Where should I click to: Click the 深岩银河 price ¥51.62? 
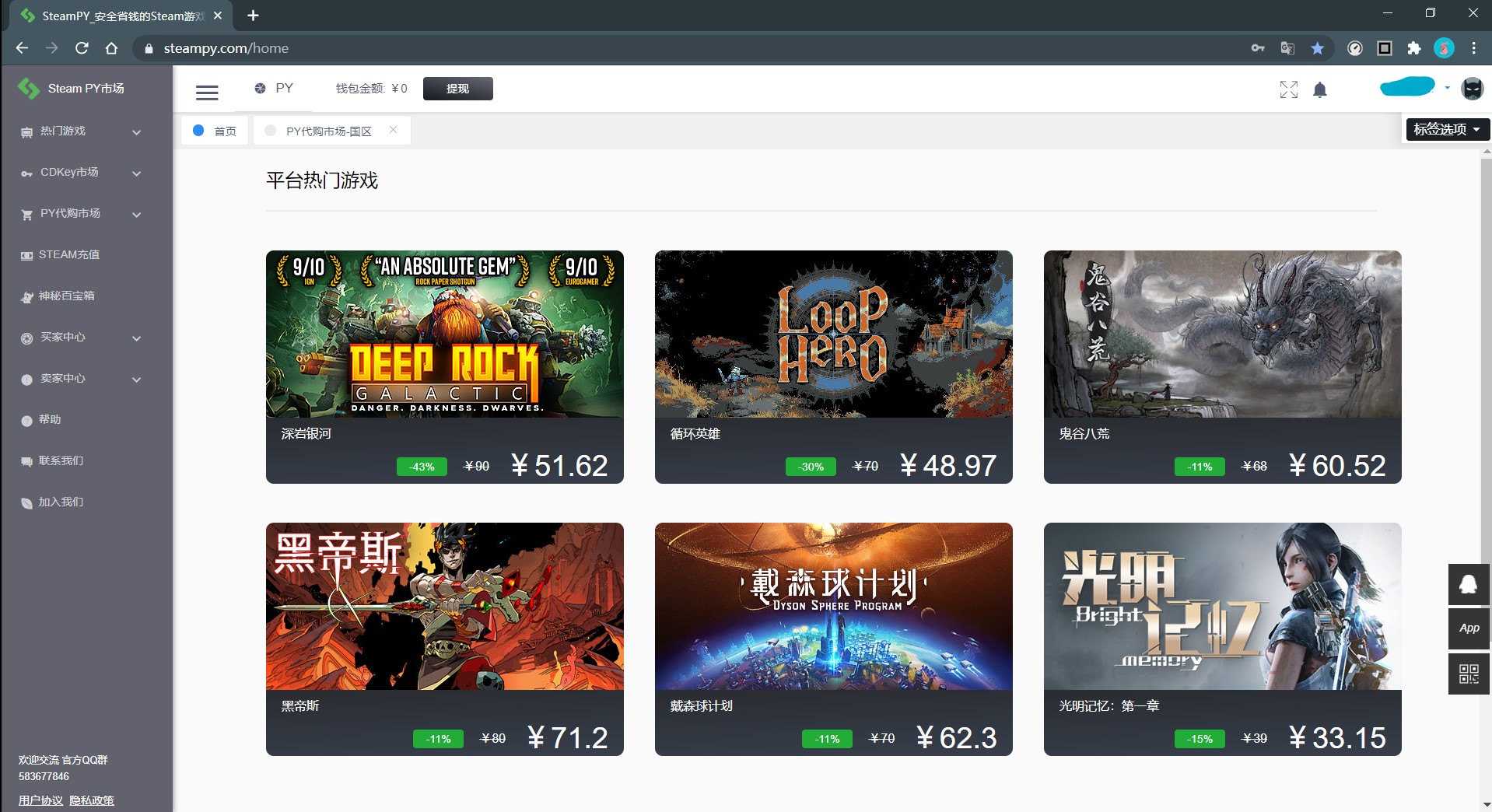click(559, 466)
